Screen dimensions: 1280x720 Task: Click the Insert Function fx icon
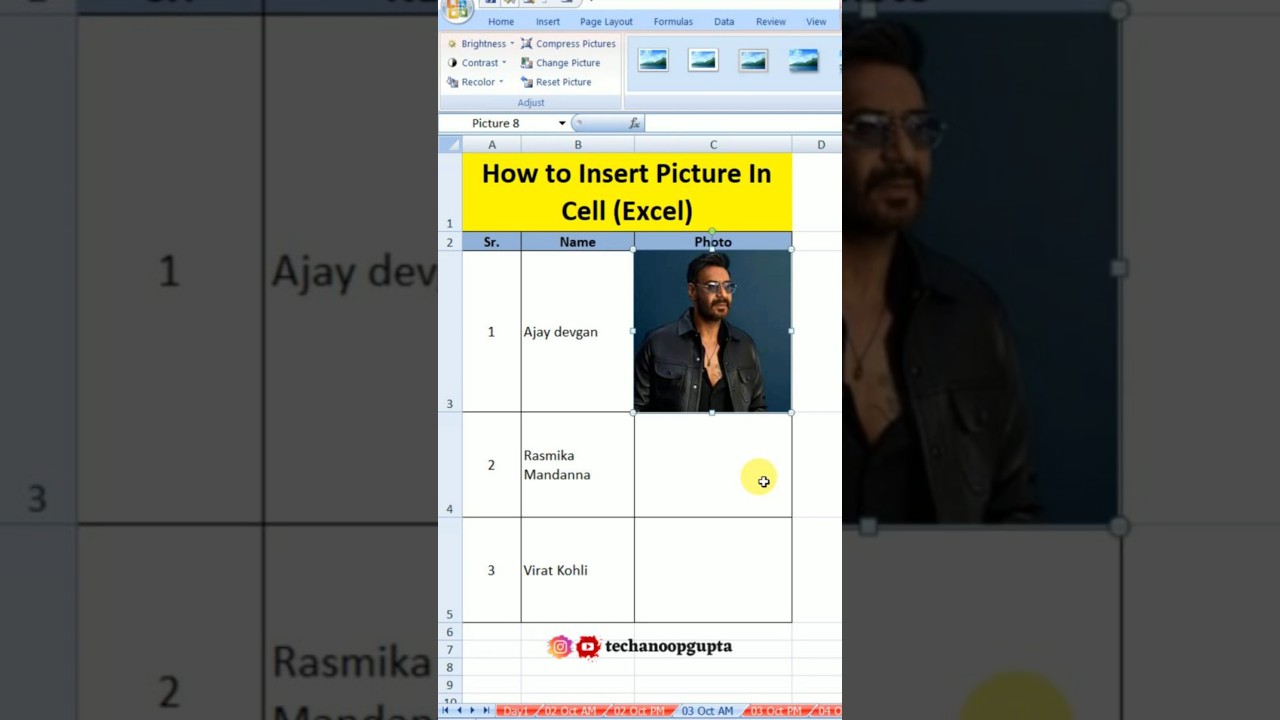pyautogui.click(x=634, y=123)
